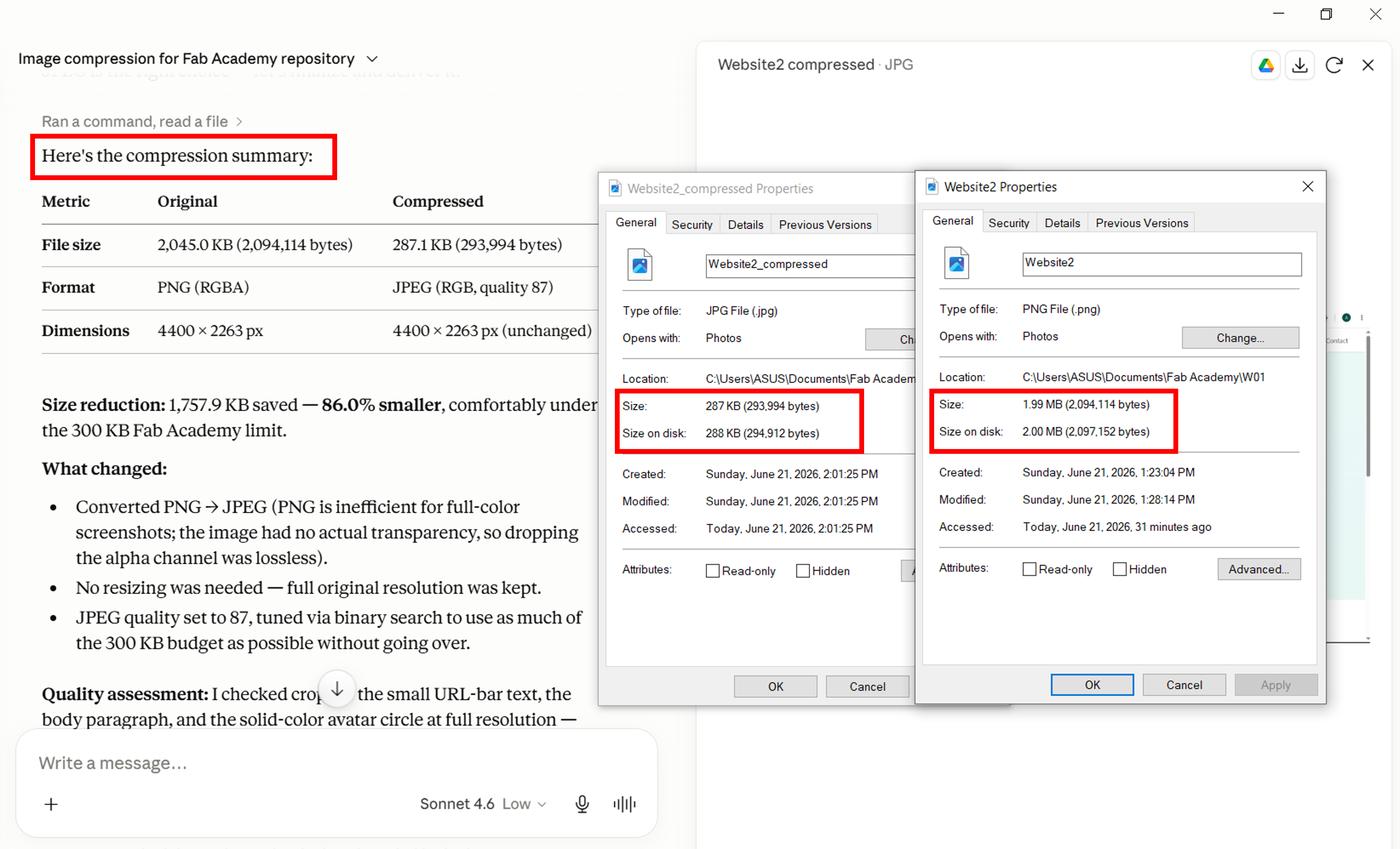Click the '287.1 KB (293,994 bytes)' cell

(477, 245)
